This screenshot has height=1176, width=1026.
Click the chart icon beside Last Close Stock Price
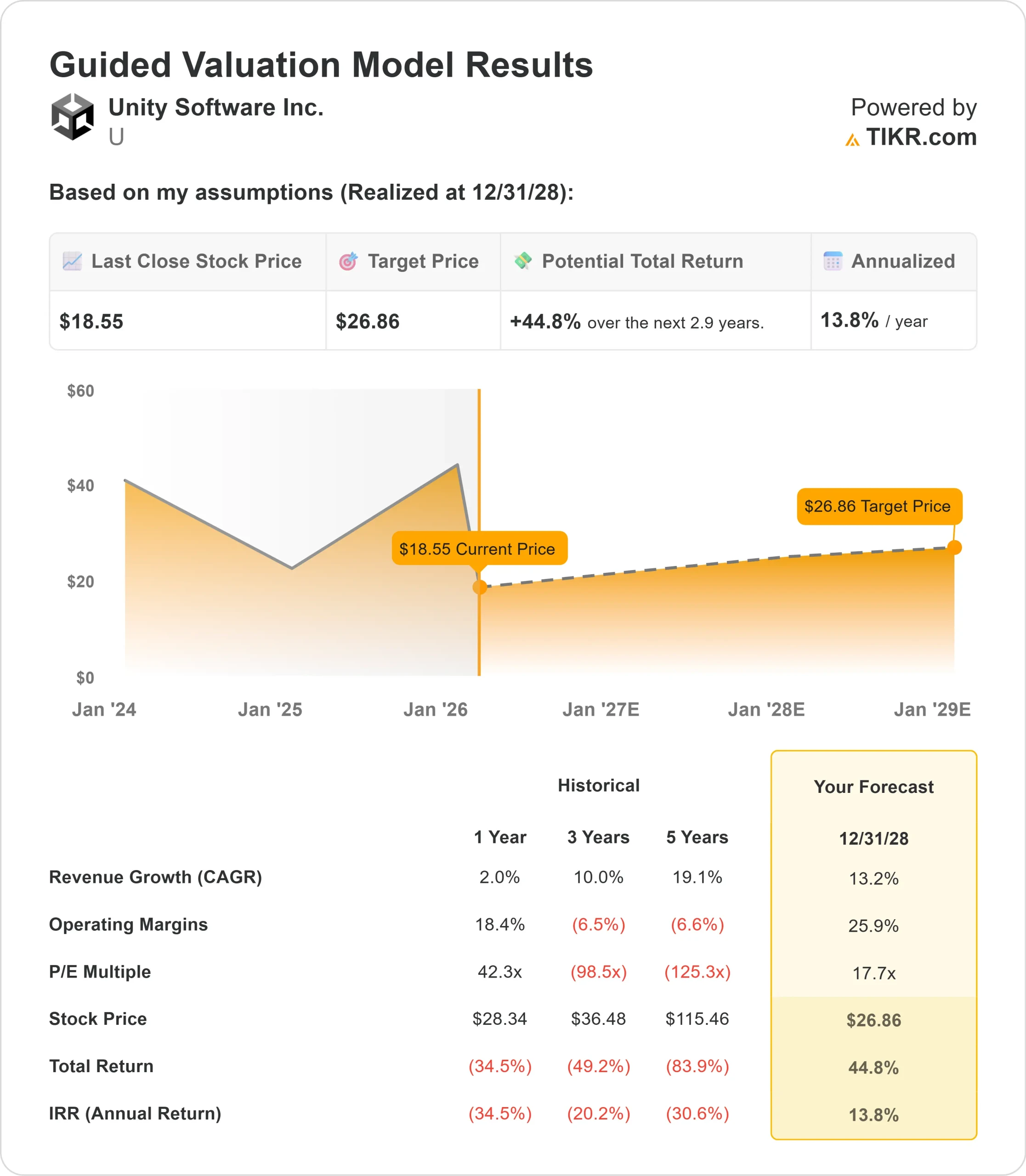[72, 261]
